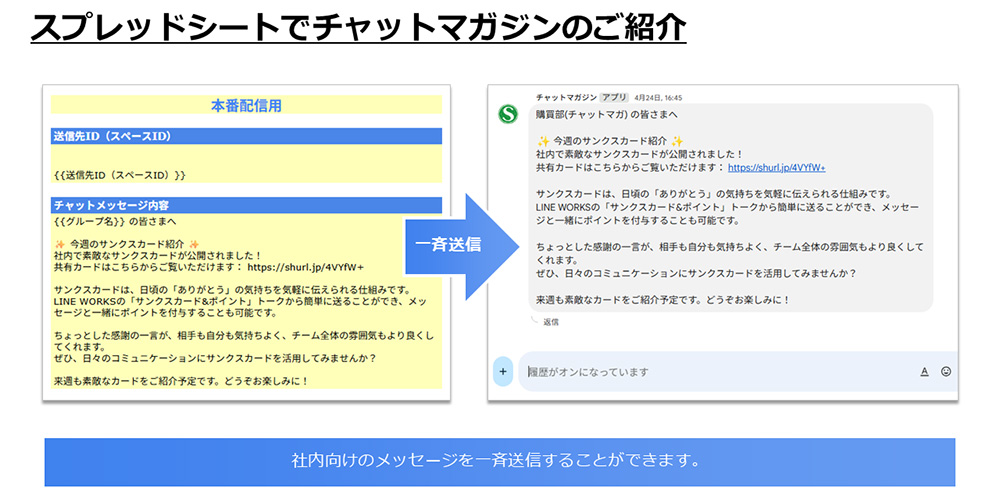The width and height of the screenshot is (1000, 492).
Task: Click the チャットマガジン sender name
Action: (566, 98)
